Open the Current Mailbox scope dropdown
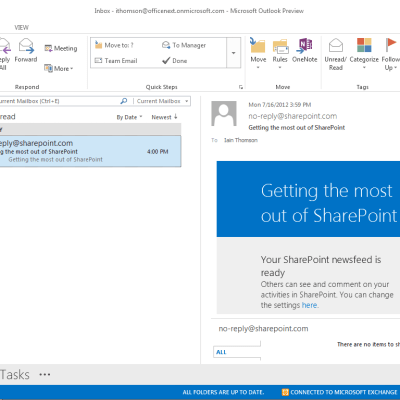This screenshot has height=400, width=400. [162, 101]
